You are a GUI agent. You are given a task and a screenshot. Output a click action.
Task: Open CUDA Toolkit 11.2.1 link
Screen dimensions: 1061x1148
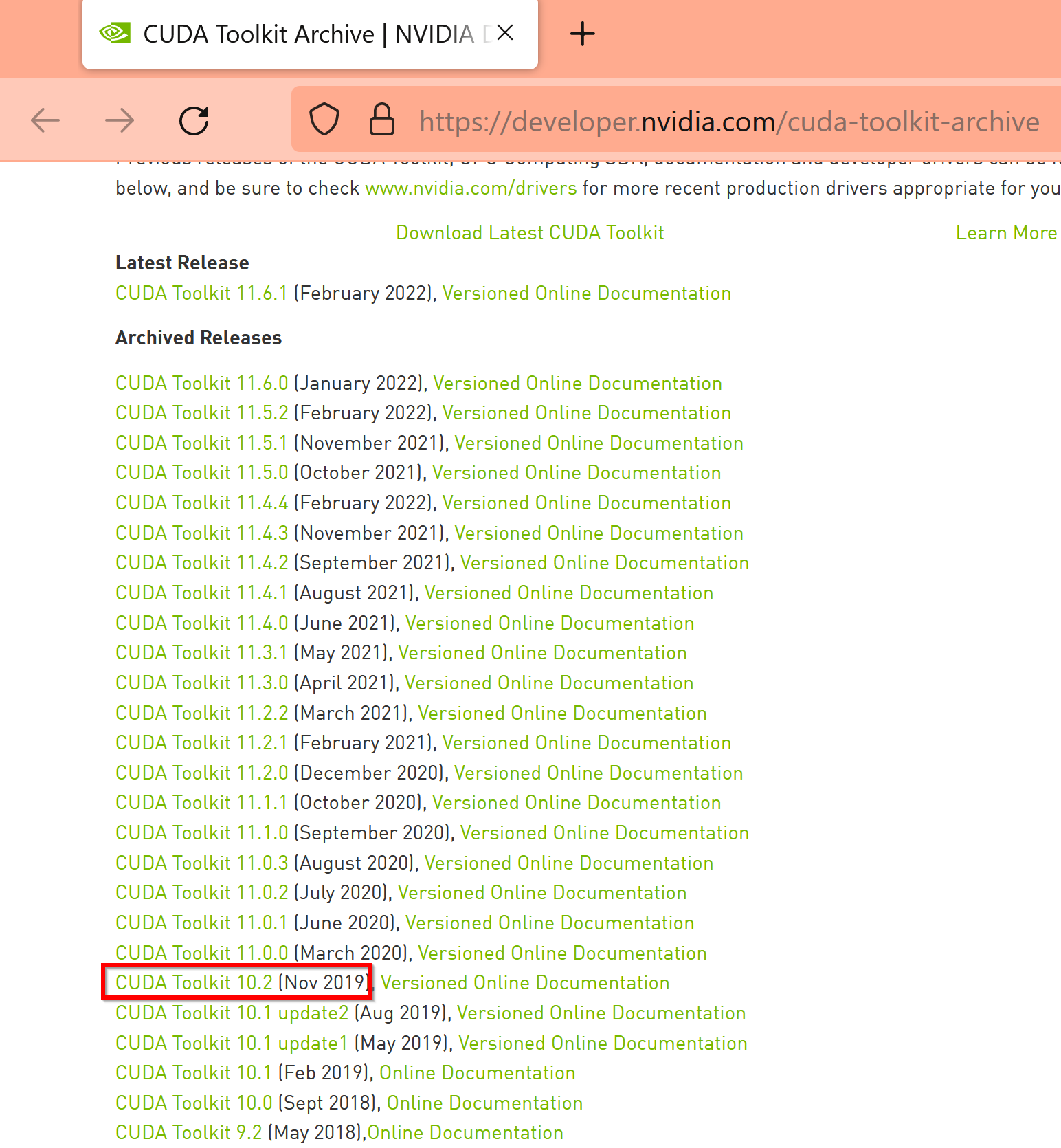coord(201,743)
